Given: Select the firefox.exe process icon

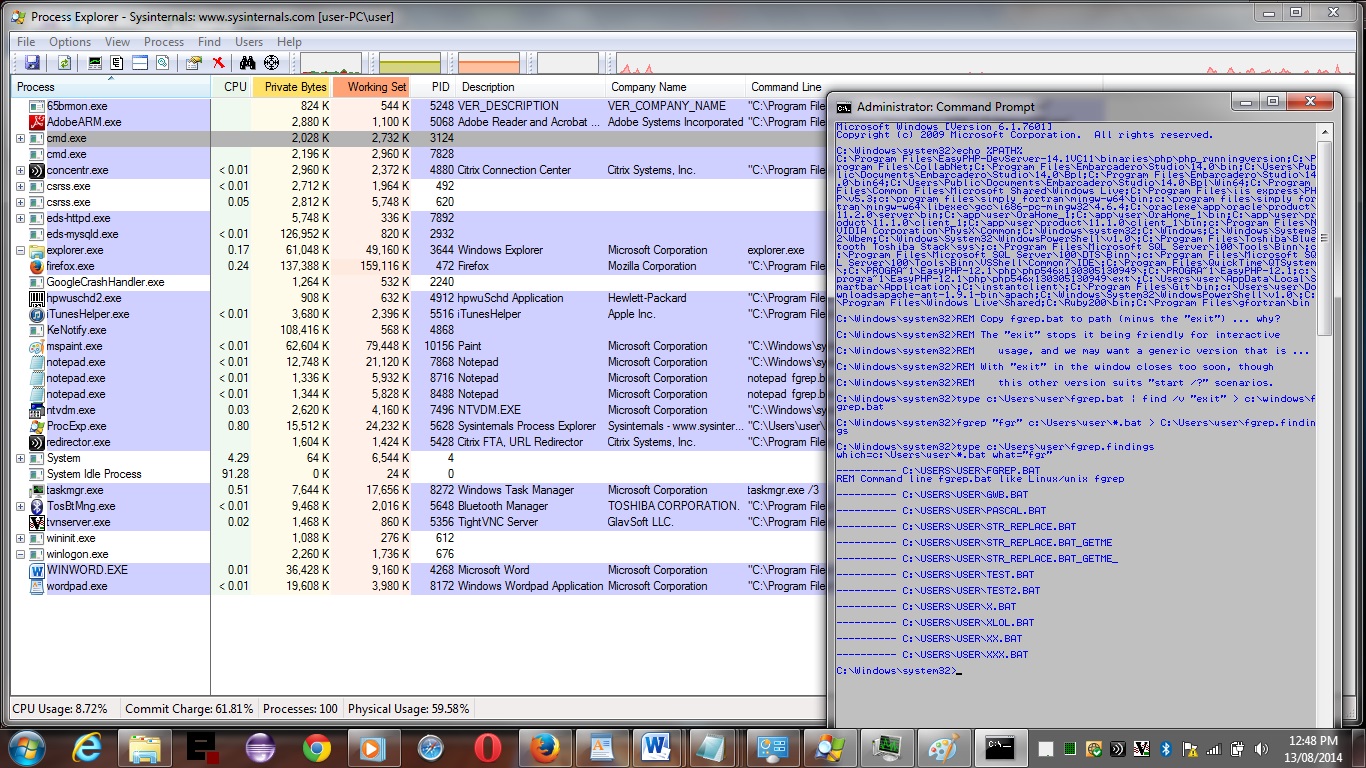Looking at the screenshot, I should (37, 266).
